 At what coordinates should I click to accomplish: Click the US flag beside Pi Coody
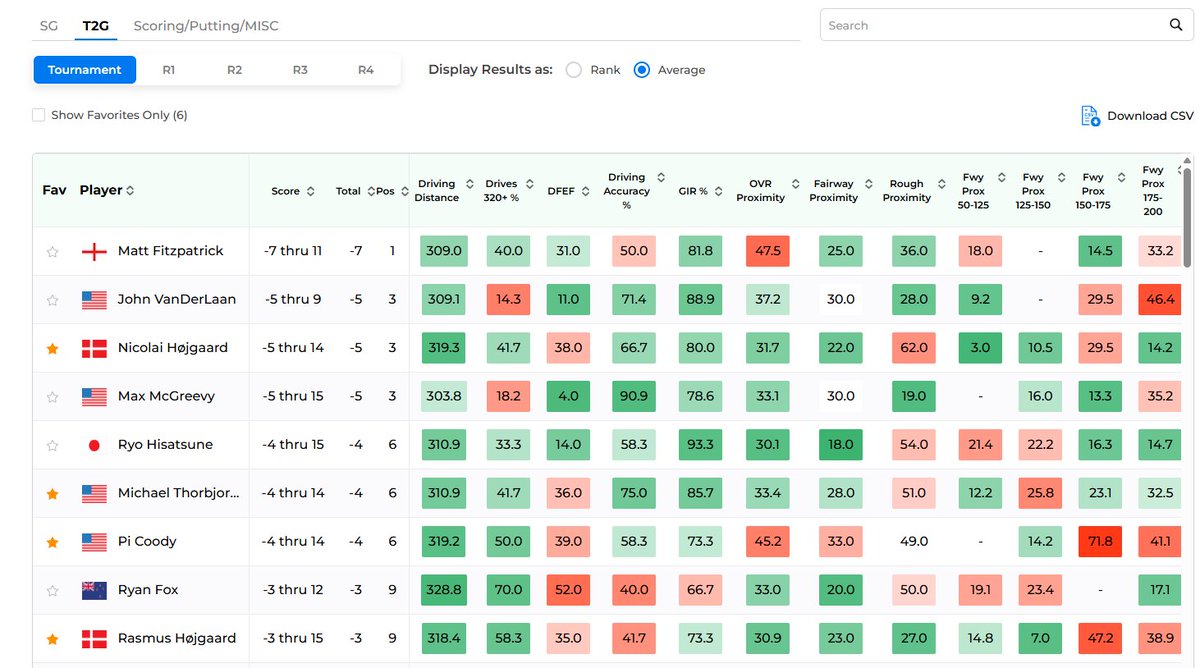94,542
